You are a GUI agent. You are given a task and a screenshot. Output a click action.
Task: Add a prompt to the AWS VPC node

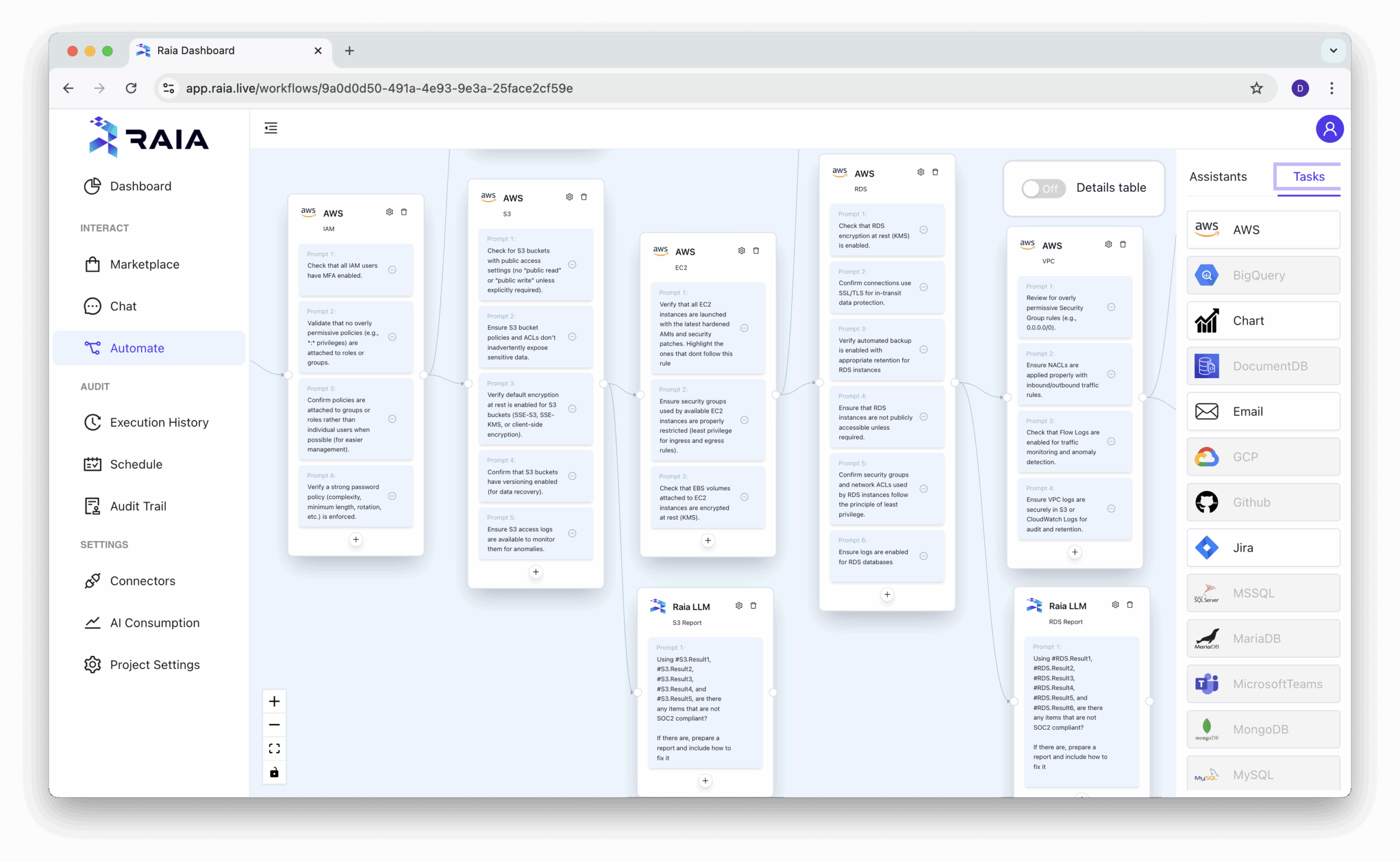(1075, 553)
